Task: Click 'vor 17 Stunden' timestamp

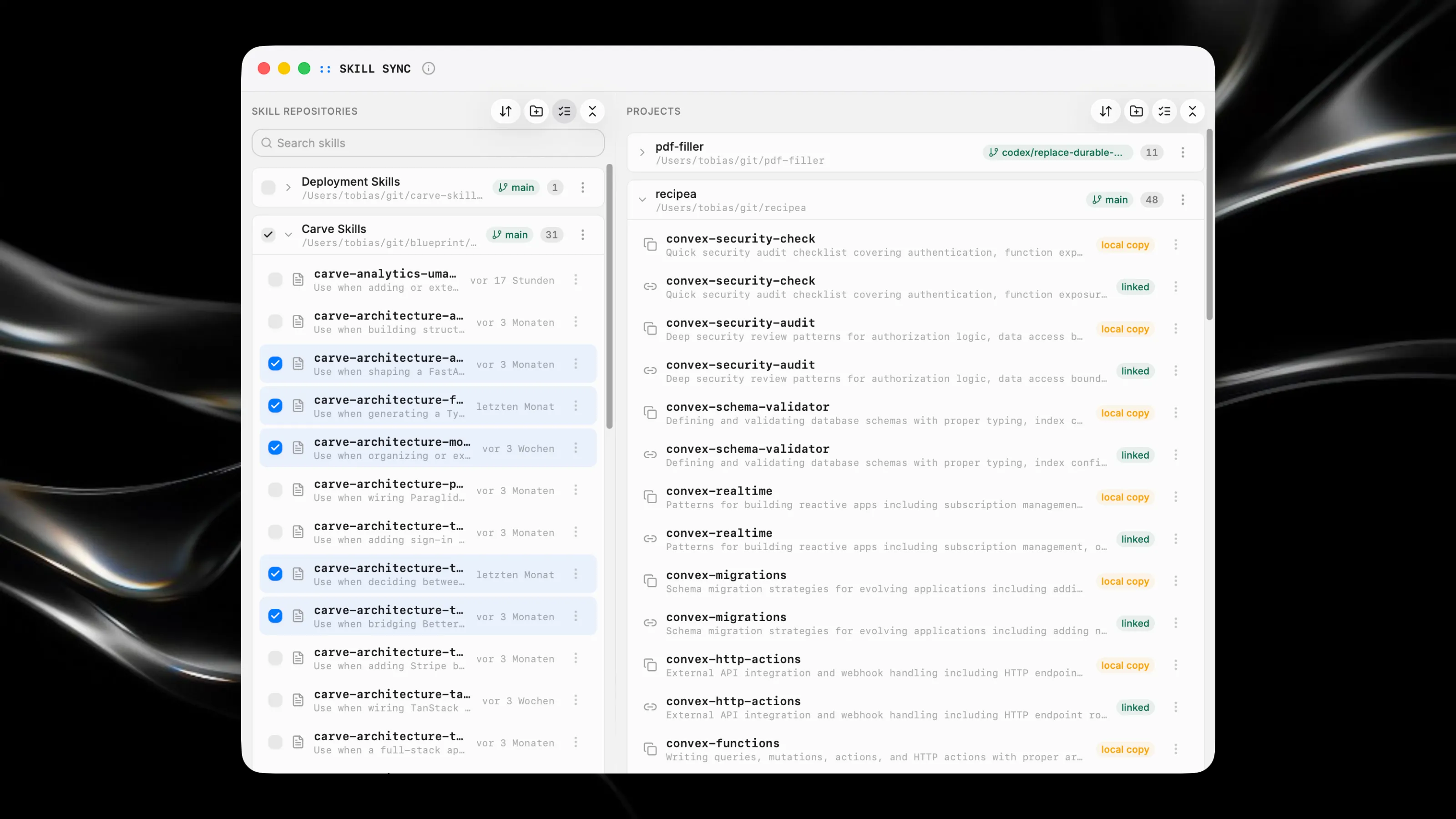Action: [512, 280]
